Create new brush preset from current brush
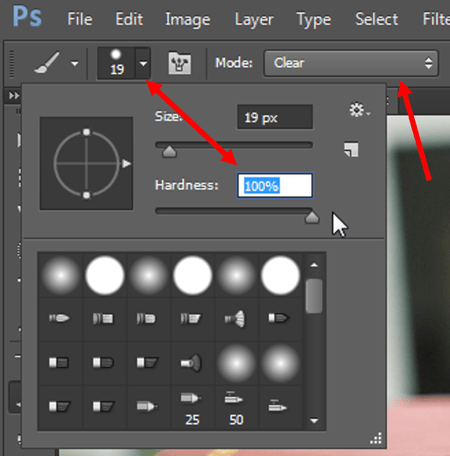 pyautogui.click(x=351, y=149)
